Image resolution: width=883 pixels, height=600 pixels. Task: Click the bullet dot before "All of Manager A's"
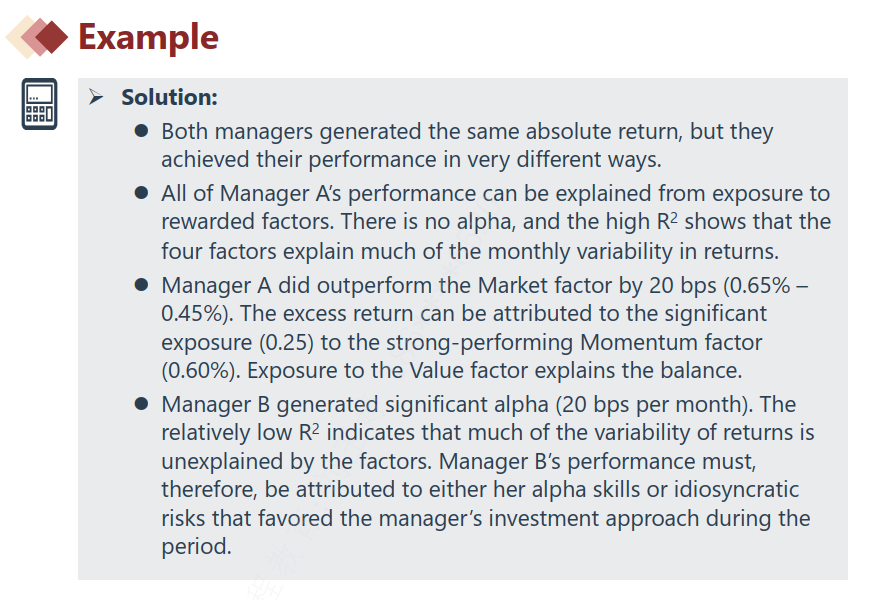coord(142,193)
